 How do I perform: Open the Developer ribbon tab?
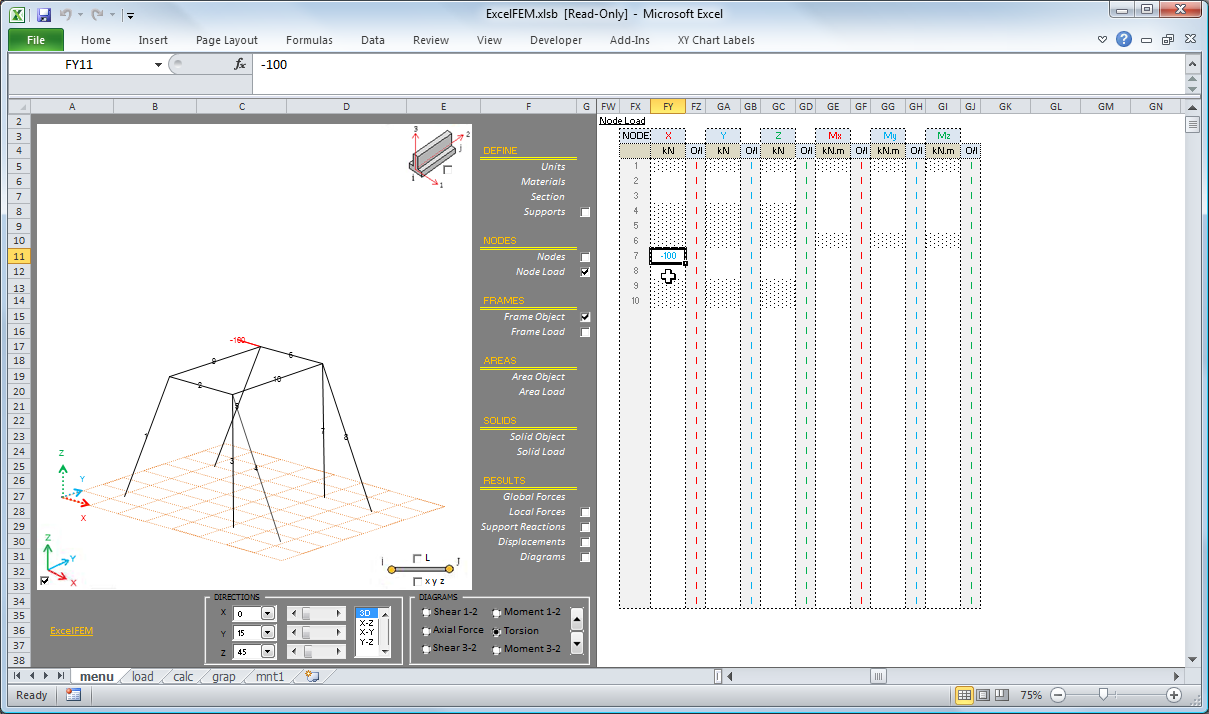(556, 40)
